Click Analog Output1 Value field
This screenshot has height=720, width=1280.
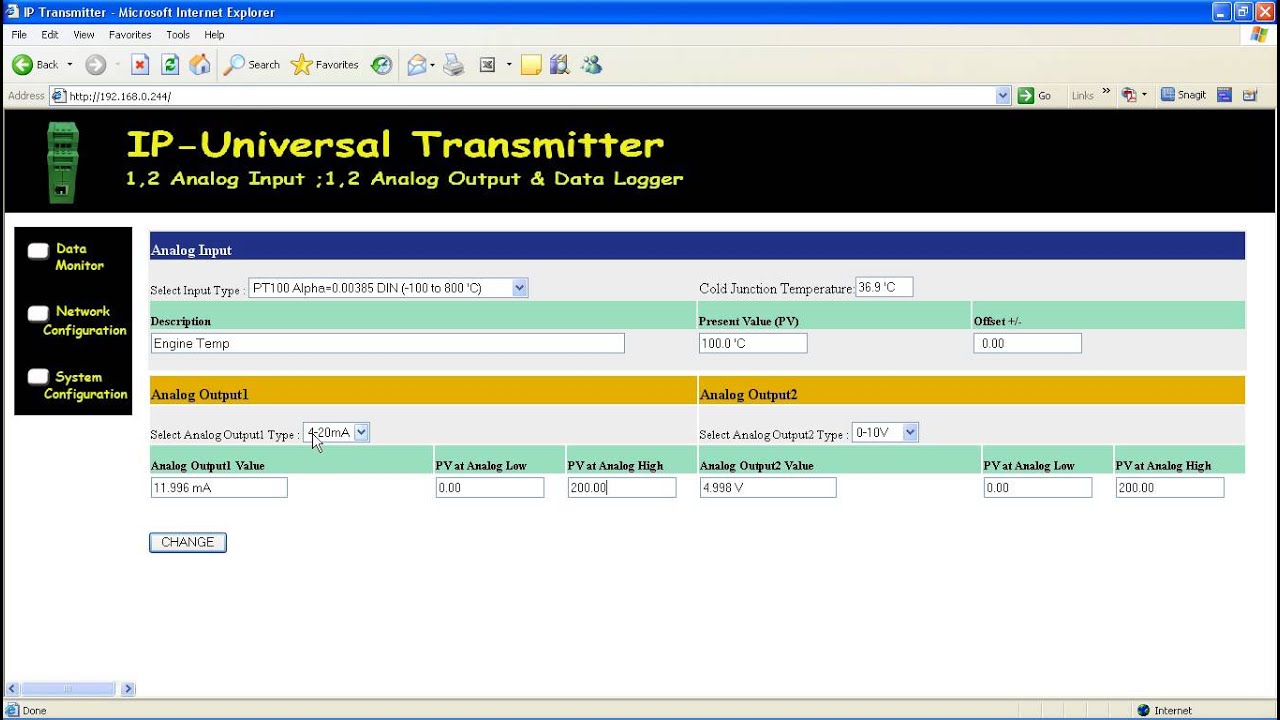tap(219, 487)
